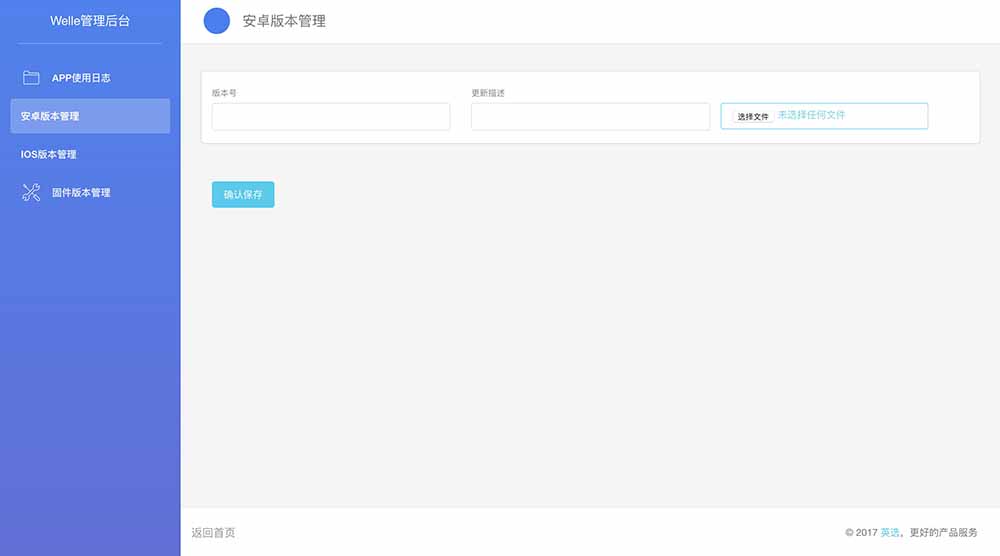Open the APP使用日志 sidebar menu item
Image resolution: width=1000 pixels, height=556 pixels.
tap(81, 78)
